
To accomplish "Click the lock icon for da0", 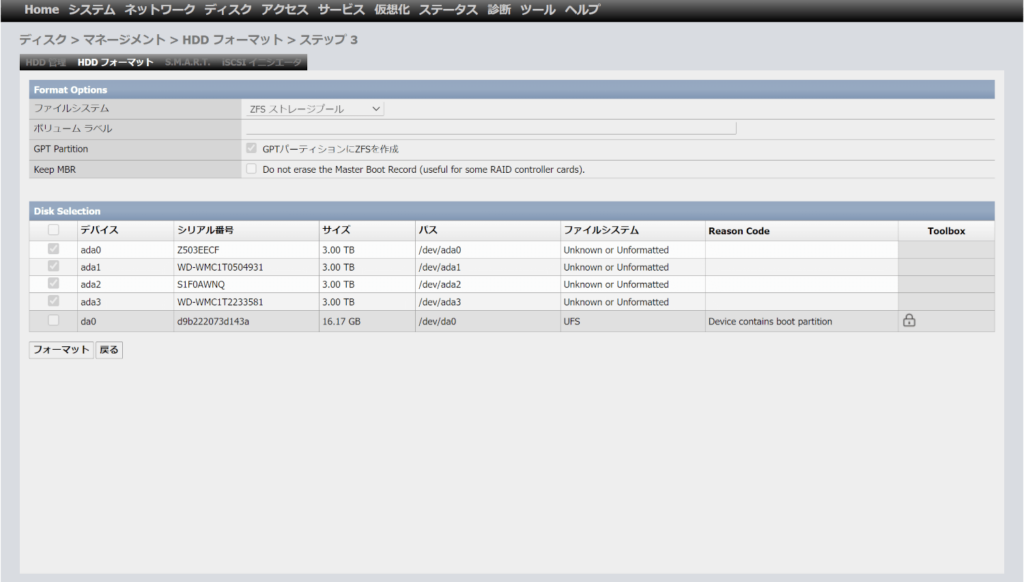I will pyautogui.click(x=909, y=321).
